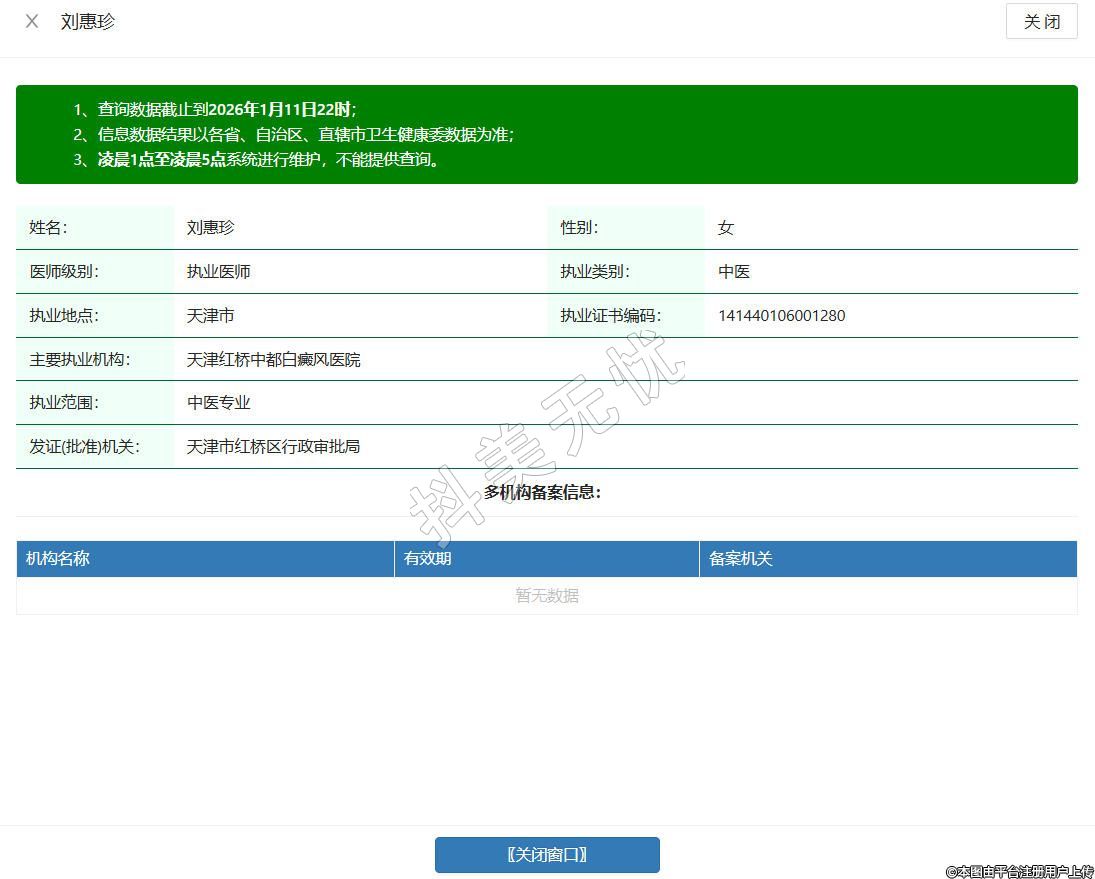The image size is (1095, 879).
Task: Click the name value 刘惠珍 in table
Action: (x=211, y=228)
